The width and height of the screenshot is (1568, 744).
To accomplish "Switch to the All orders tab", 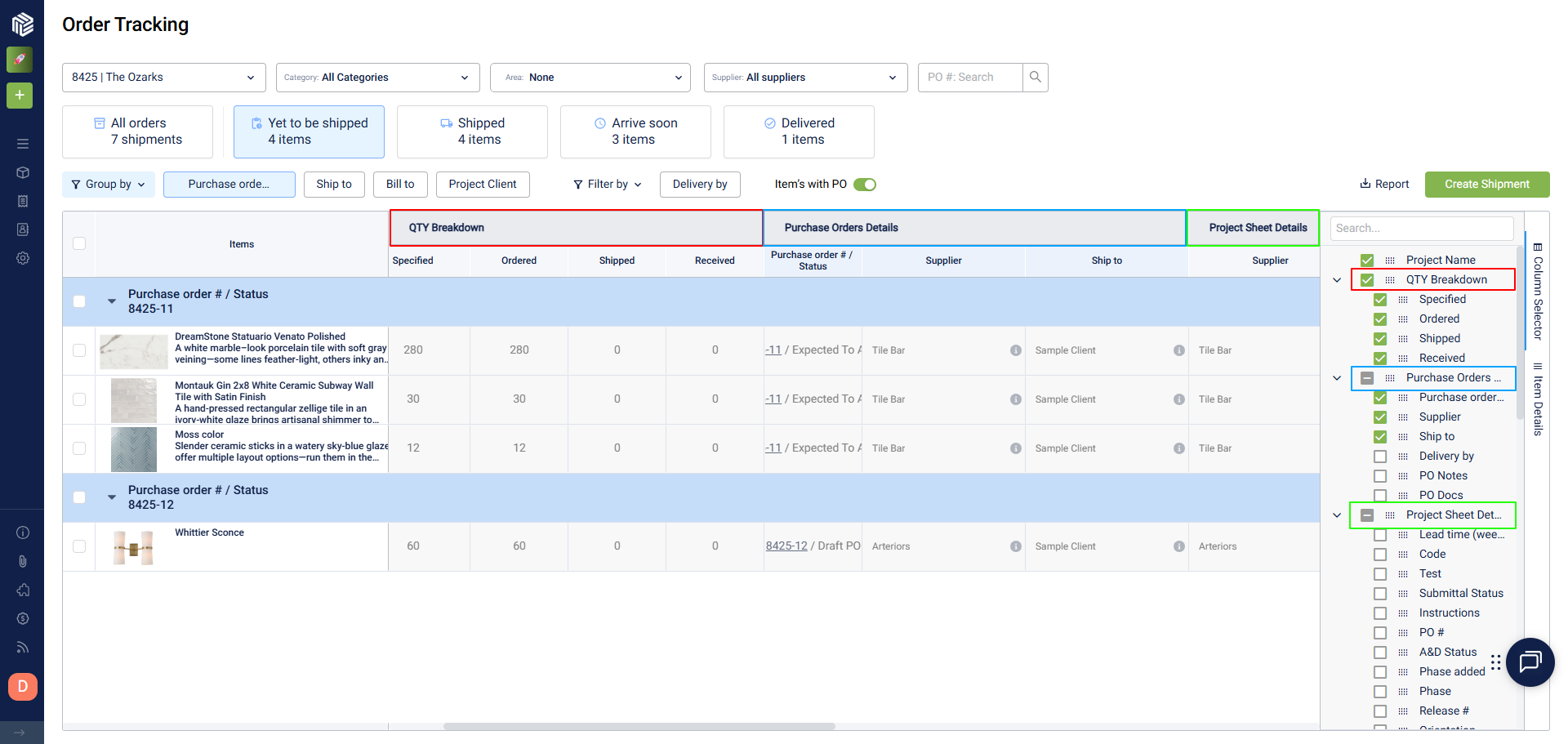I will 138,131.
